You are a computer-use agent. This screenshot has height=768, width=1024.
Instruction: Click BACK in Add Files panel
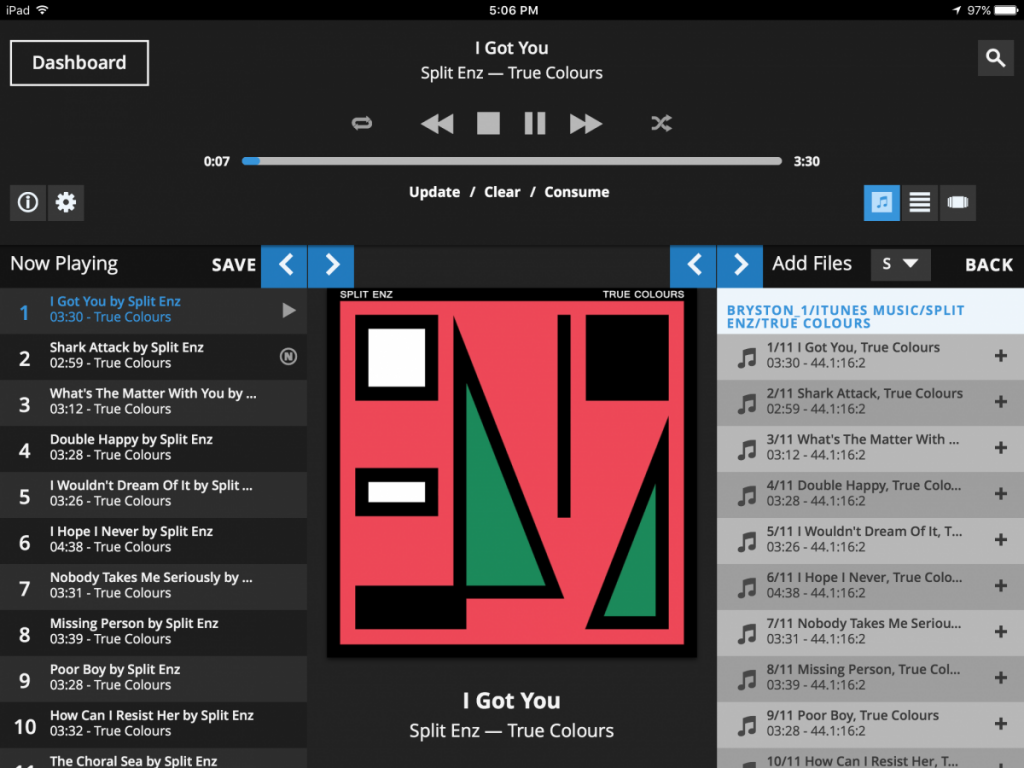point(989,264)
